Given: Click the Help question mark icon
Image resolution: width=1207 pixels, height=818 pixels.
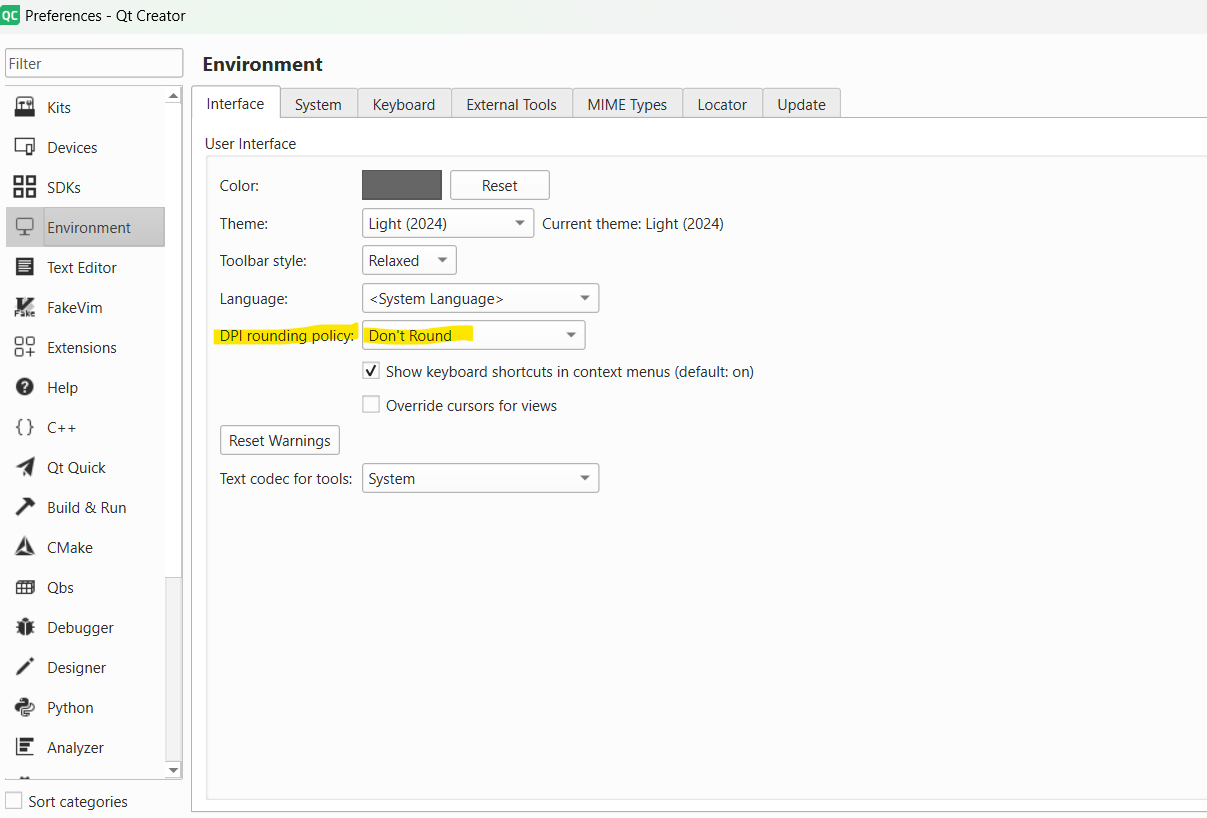Looking at the screenshot, I should (25, 387).
